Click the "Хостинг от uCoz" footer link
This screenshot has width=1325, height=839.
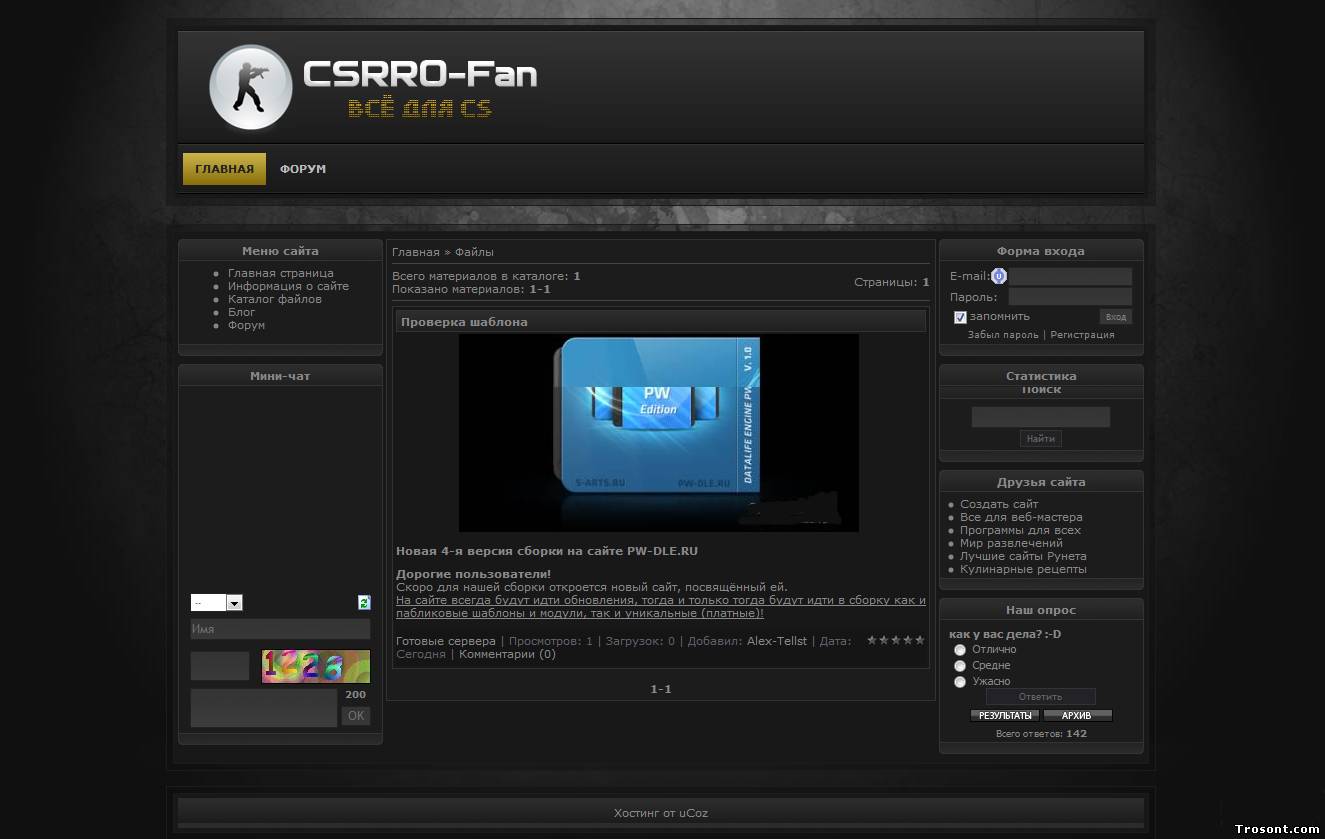pyautogui.click(x=661, y=813)
